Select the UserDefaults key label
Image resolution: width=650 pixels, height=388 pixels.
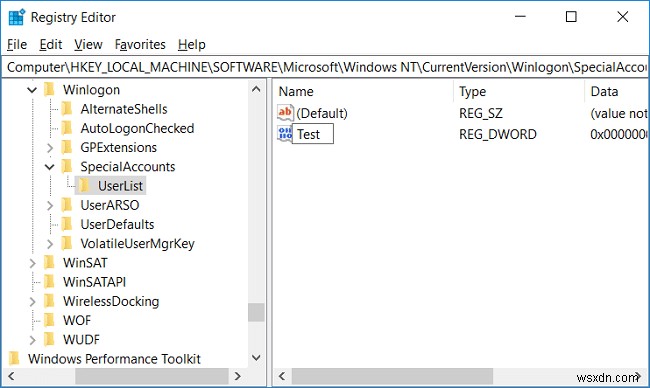pos(117,224)
